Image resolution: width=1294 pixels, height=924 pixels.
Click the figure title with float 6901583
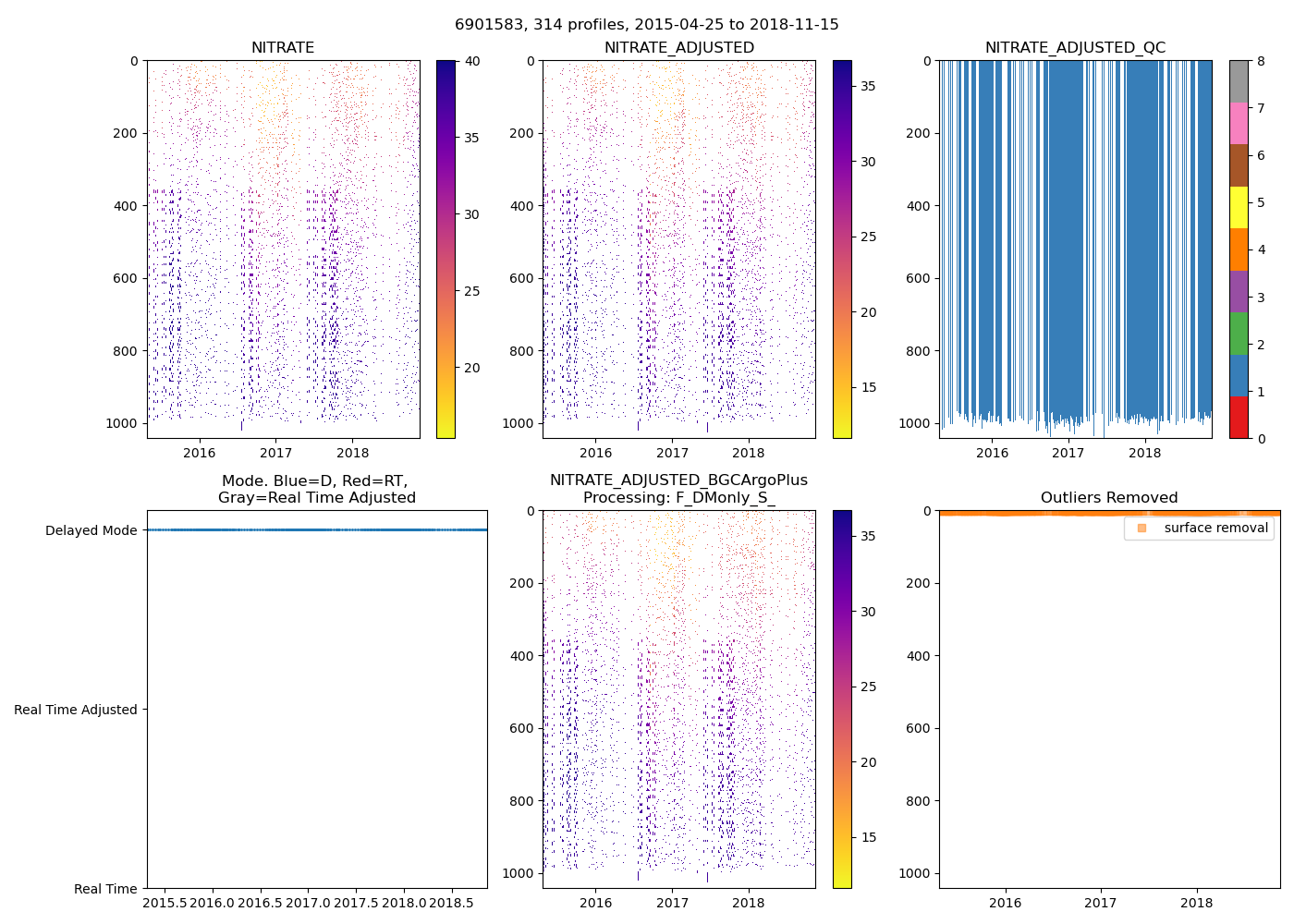point(647,25)
